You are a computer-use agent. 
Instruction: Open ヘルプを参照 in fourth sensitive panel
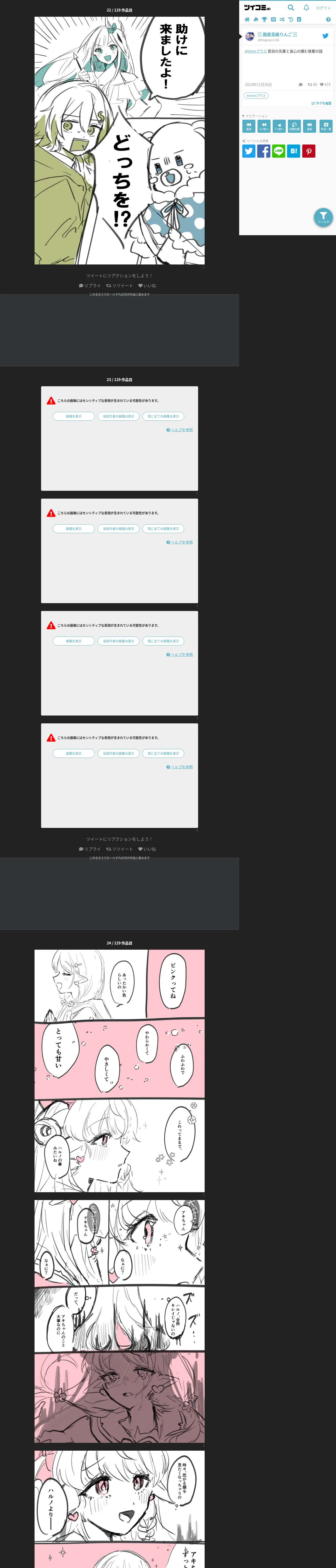180,767
